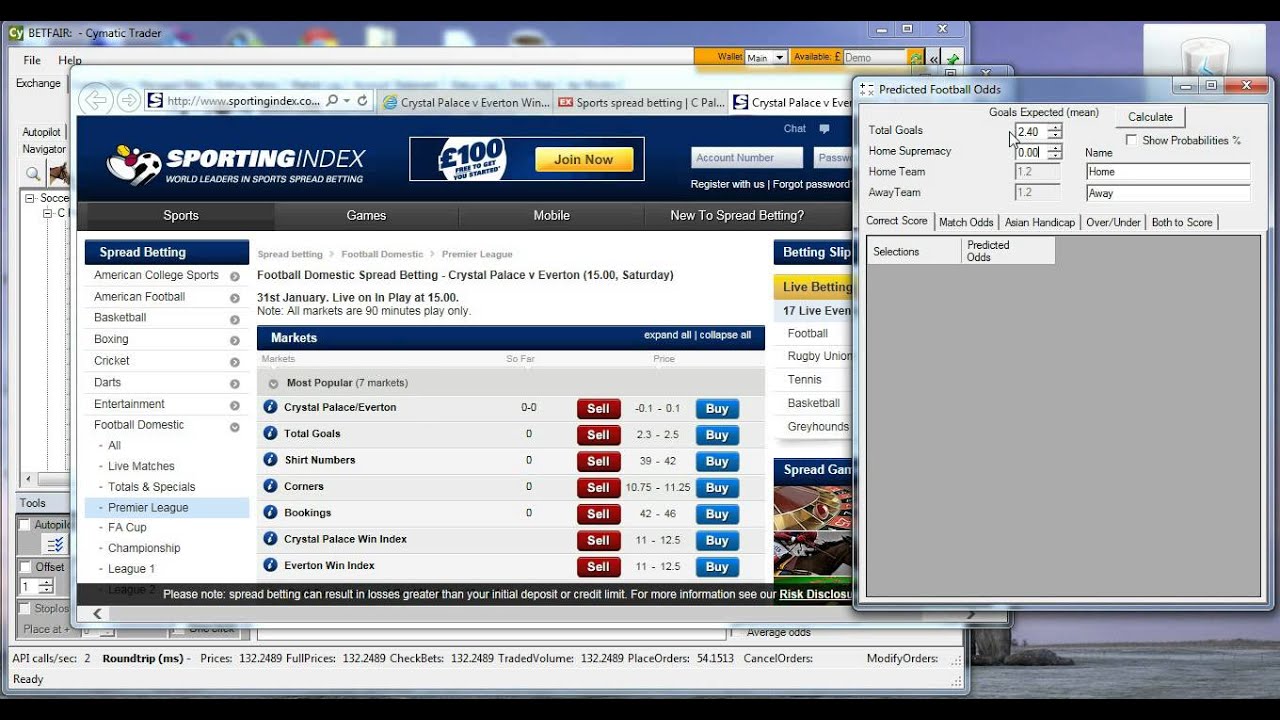Viewport: 1280px width, 720px height.
Task: Click the Championship link in sidebar
Action: (144, 548)
